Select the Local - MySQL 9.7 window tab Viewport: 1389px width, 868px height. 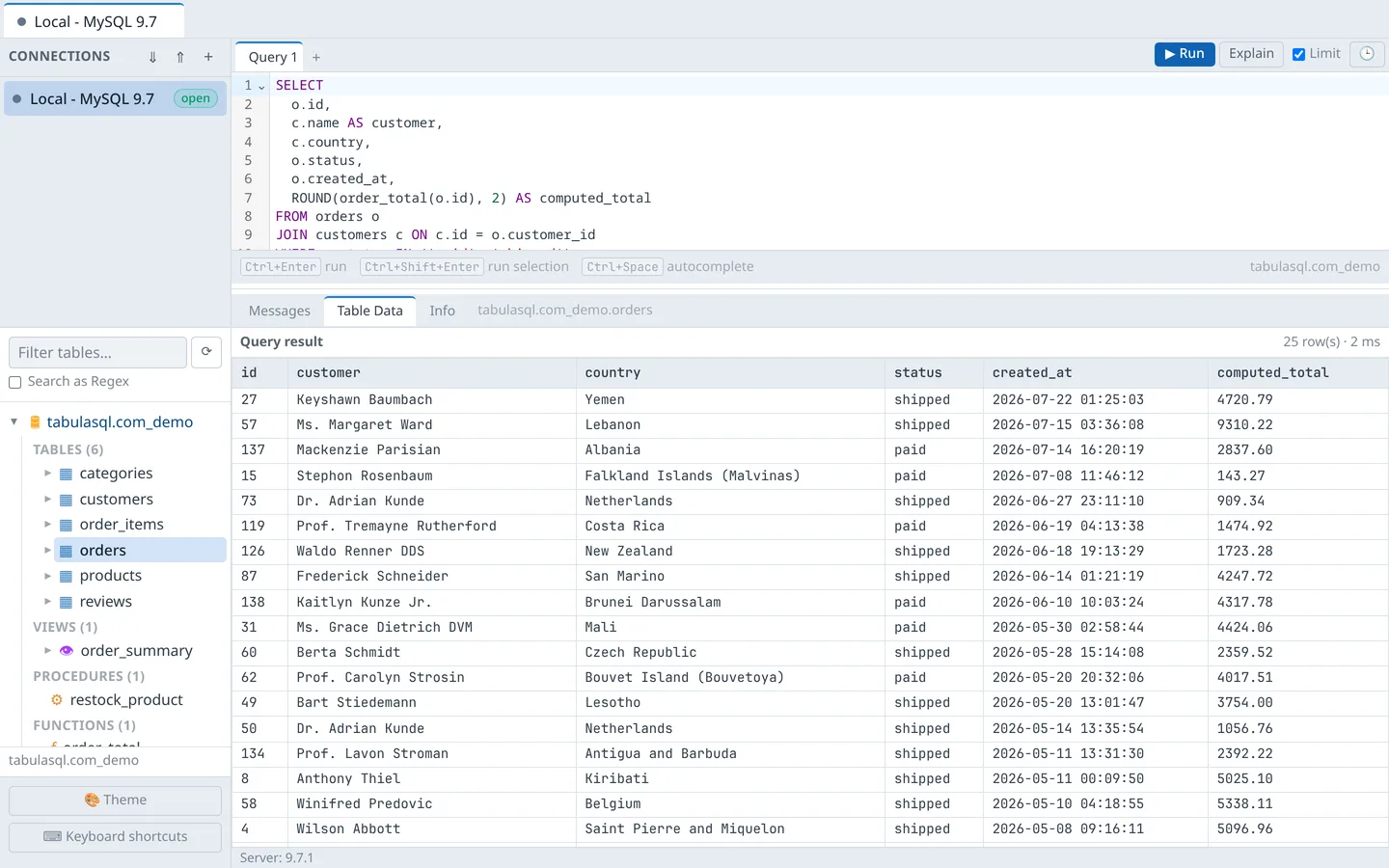[x=94, y=21]
